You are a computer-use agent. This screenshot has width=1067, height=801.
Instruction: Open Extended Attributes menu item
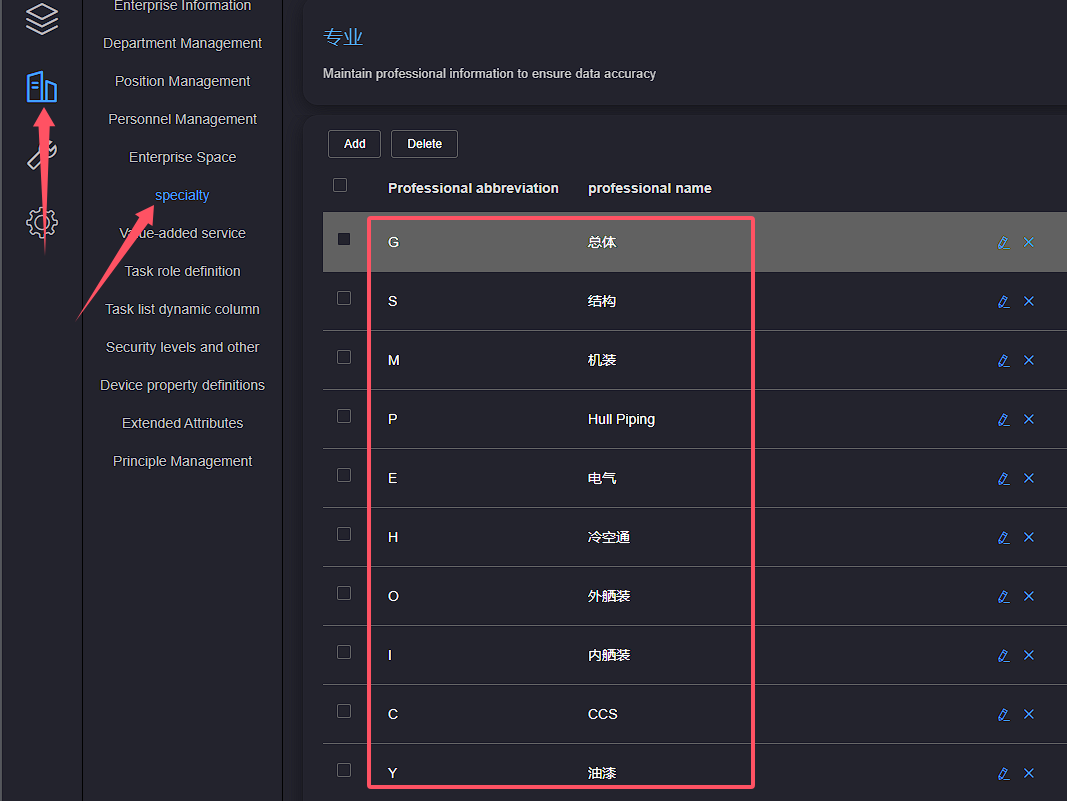click(182, 423)
